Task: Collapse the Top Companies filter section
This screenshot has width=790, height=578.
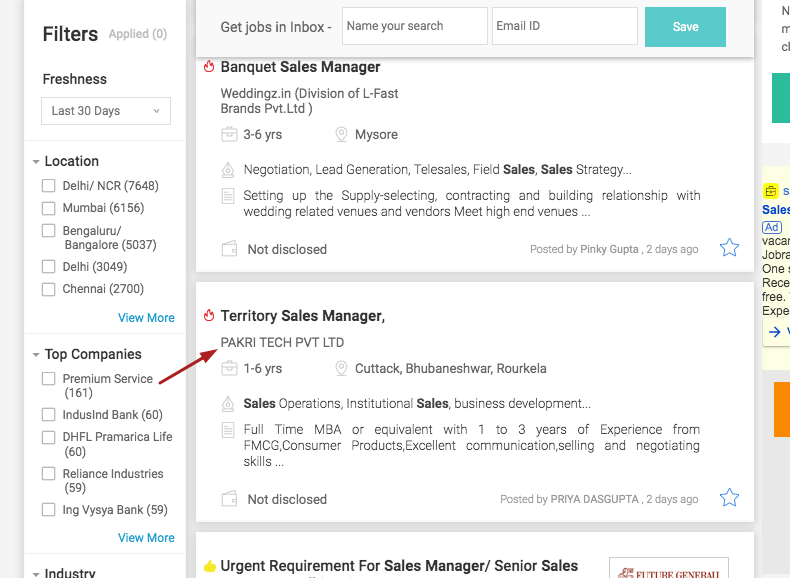Action: click(36, 355)
